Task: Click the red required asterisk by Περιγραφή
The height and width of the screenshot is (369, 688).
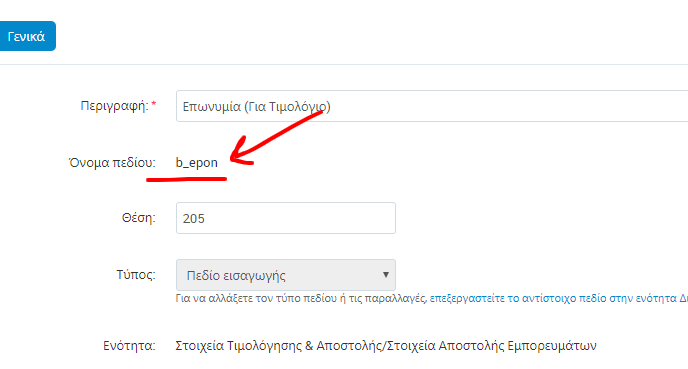Action: click(x=154, y=104)
